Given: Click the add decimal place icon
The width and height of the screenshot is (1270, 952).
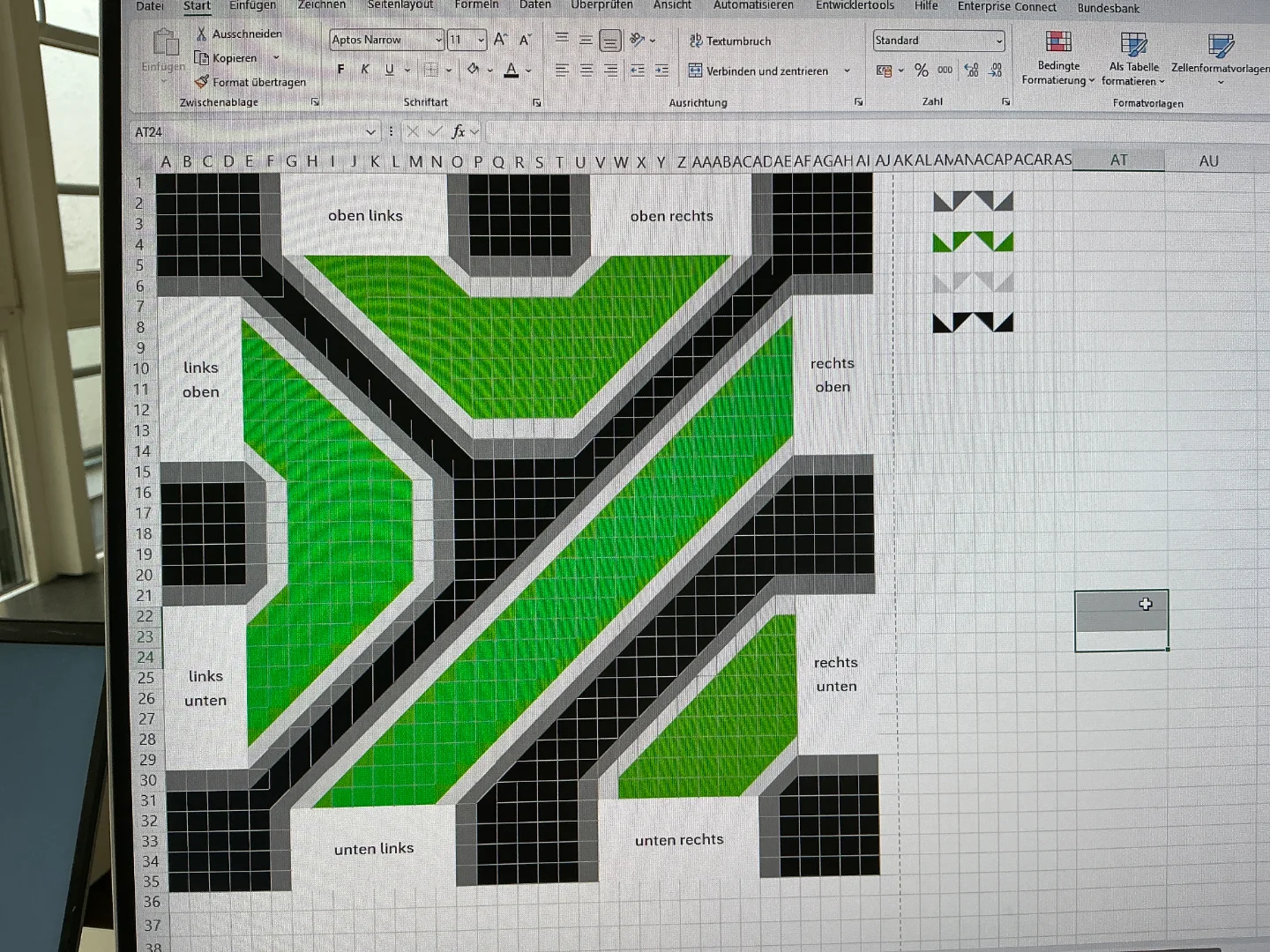Looking at the screenshot, I should (972, 70).
